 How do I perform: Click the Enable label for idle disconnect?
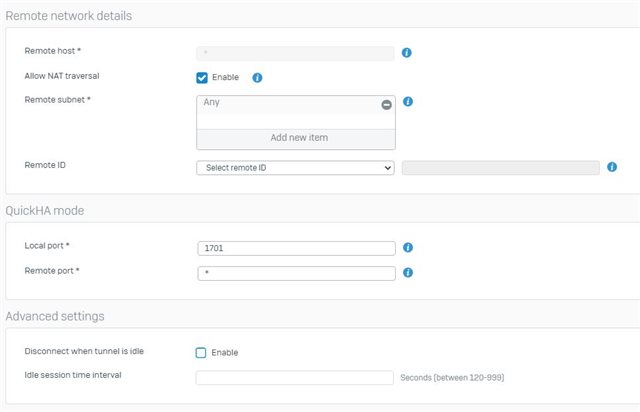point(224,352)
